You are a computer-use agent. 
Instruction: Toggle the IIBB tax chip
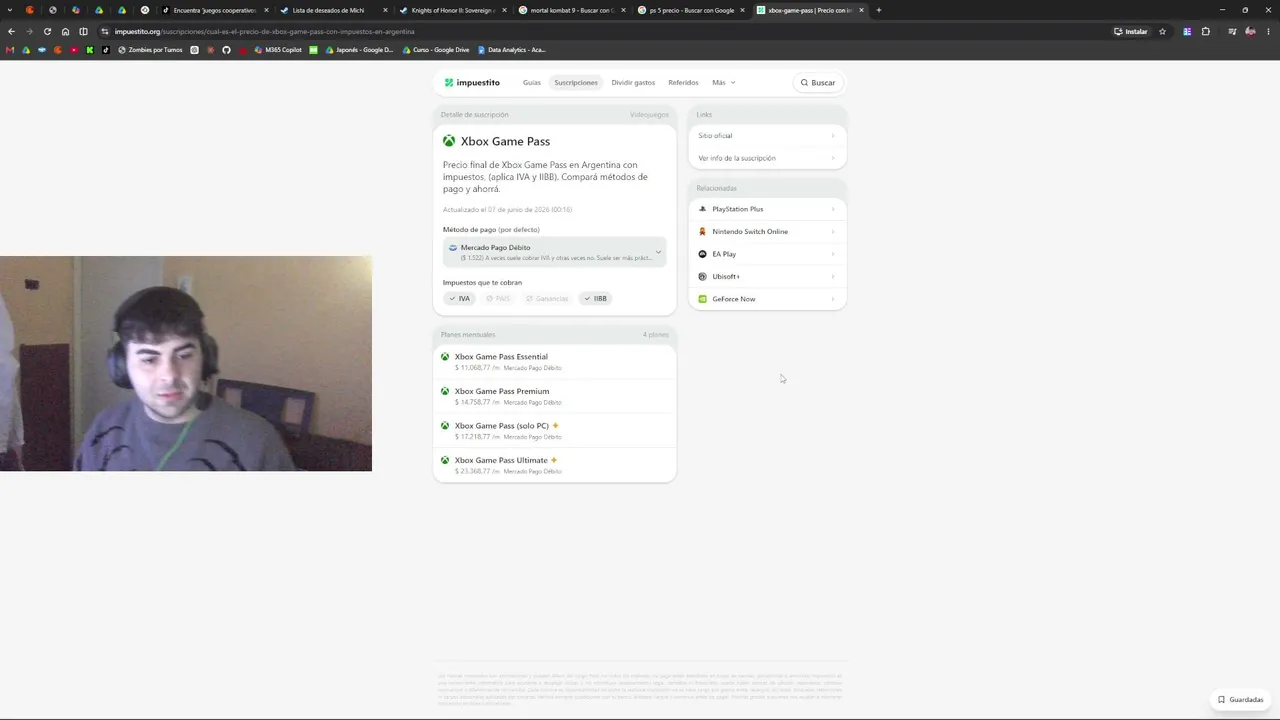pyautogui.click(x=596, y=299)
